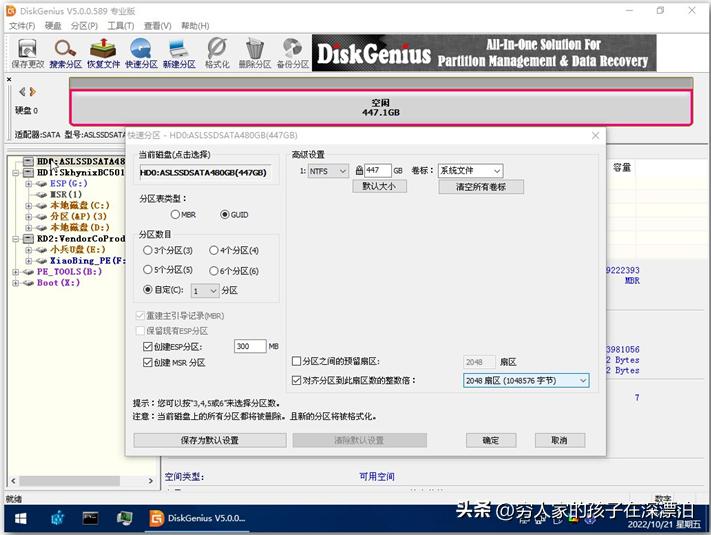Open the NTFS file system dropdown
711x535 pixels.
click(x=329, y=171)
